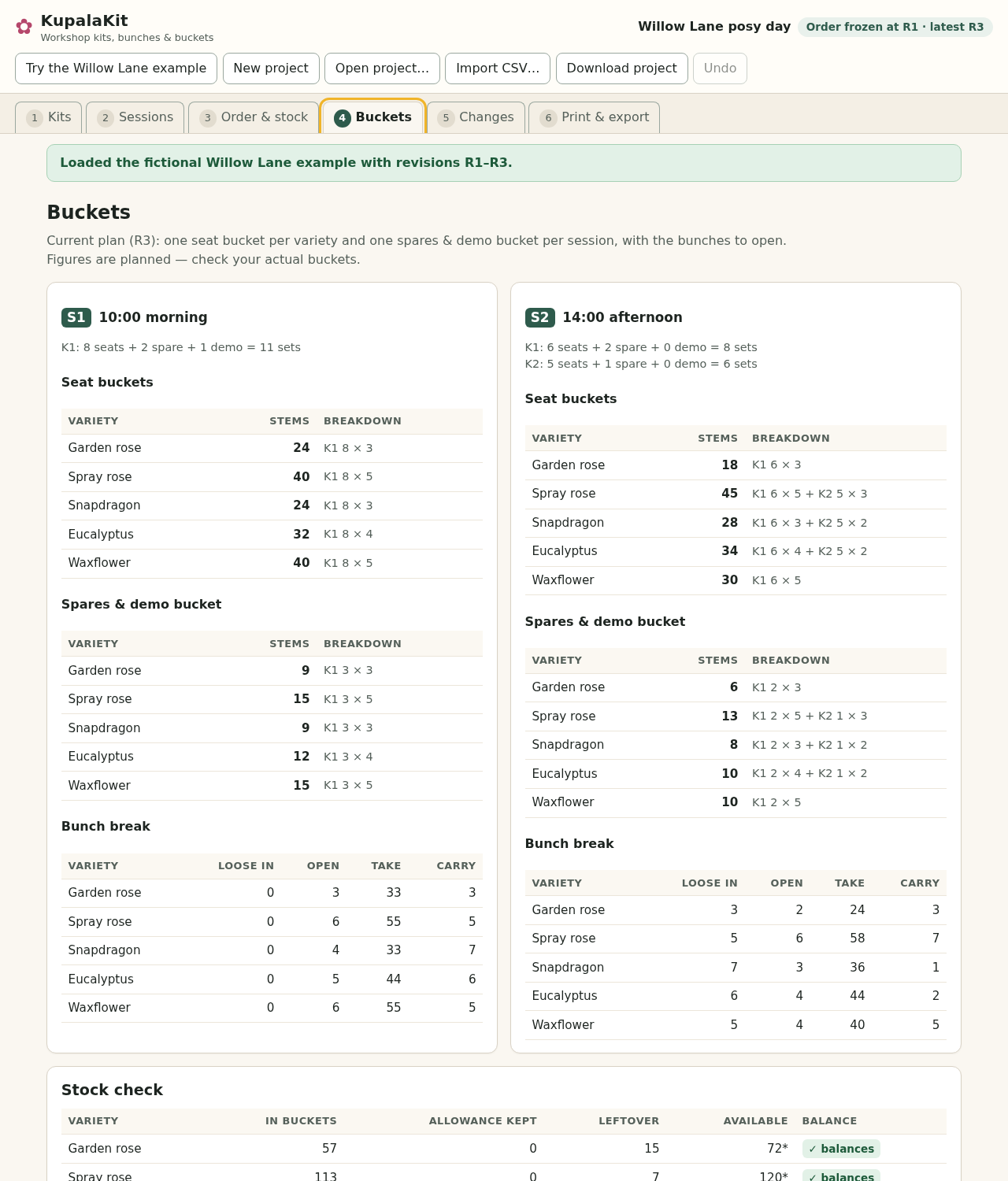Open the Changes tab
Image resolution: width=1008 pixels, height=1181 pixels.
(x=476, y=117)
